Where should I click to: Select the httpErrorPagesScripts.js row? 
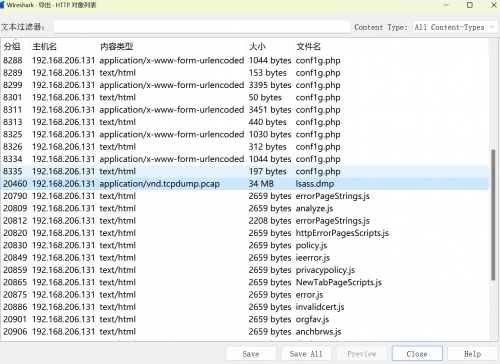pyautogui.click(x=245, y=233)
